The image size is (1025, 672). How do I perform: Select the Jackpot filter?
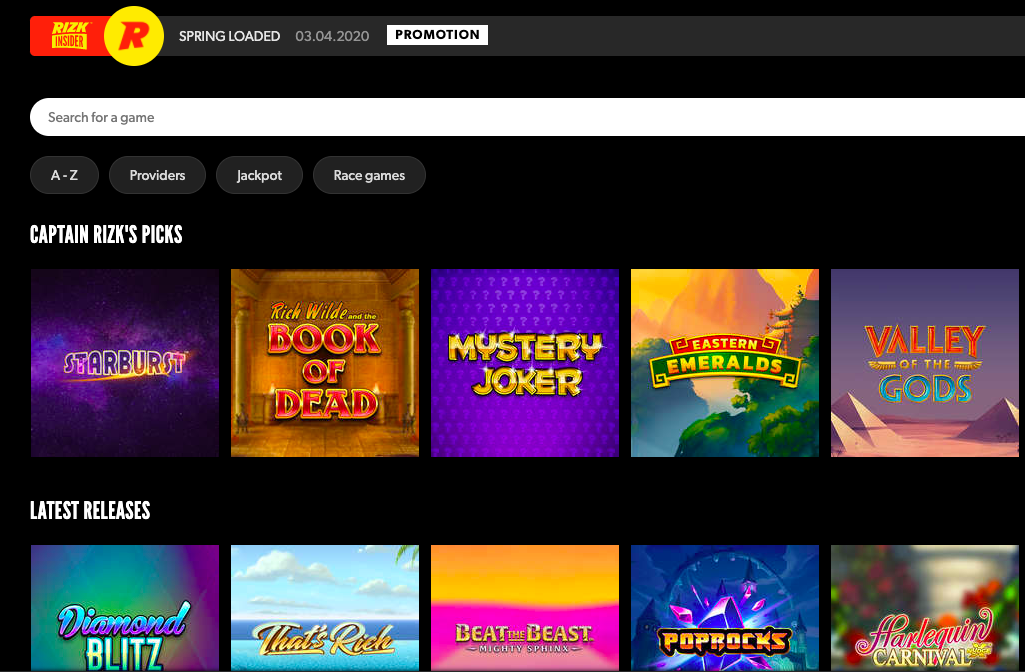point(260,175)
